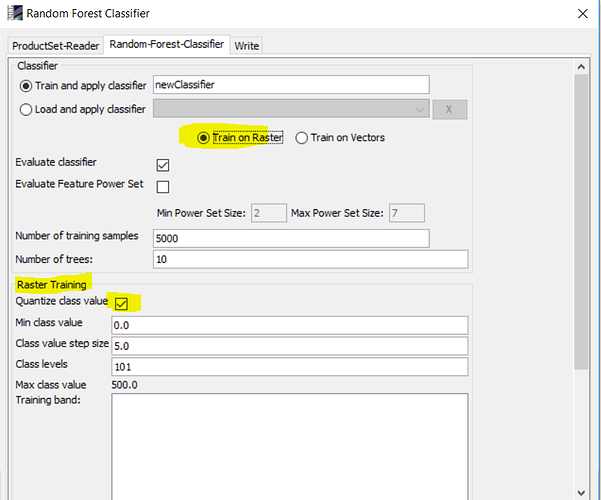601x500 pixels.
Task: Open the Write tab
Action: [x=246, y=46]
